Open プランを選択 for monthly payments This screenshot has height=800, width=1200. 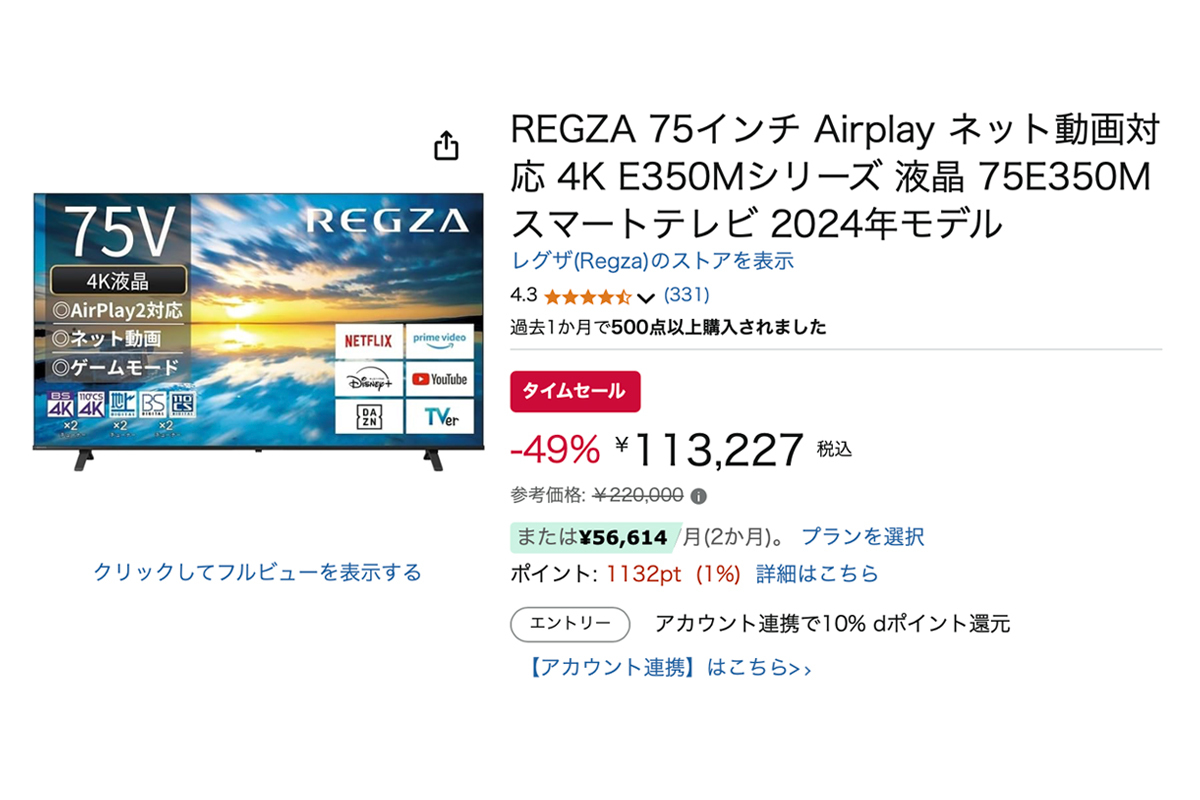[863, 536]
